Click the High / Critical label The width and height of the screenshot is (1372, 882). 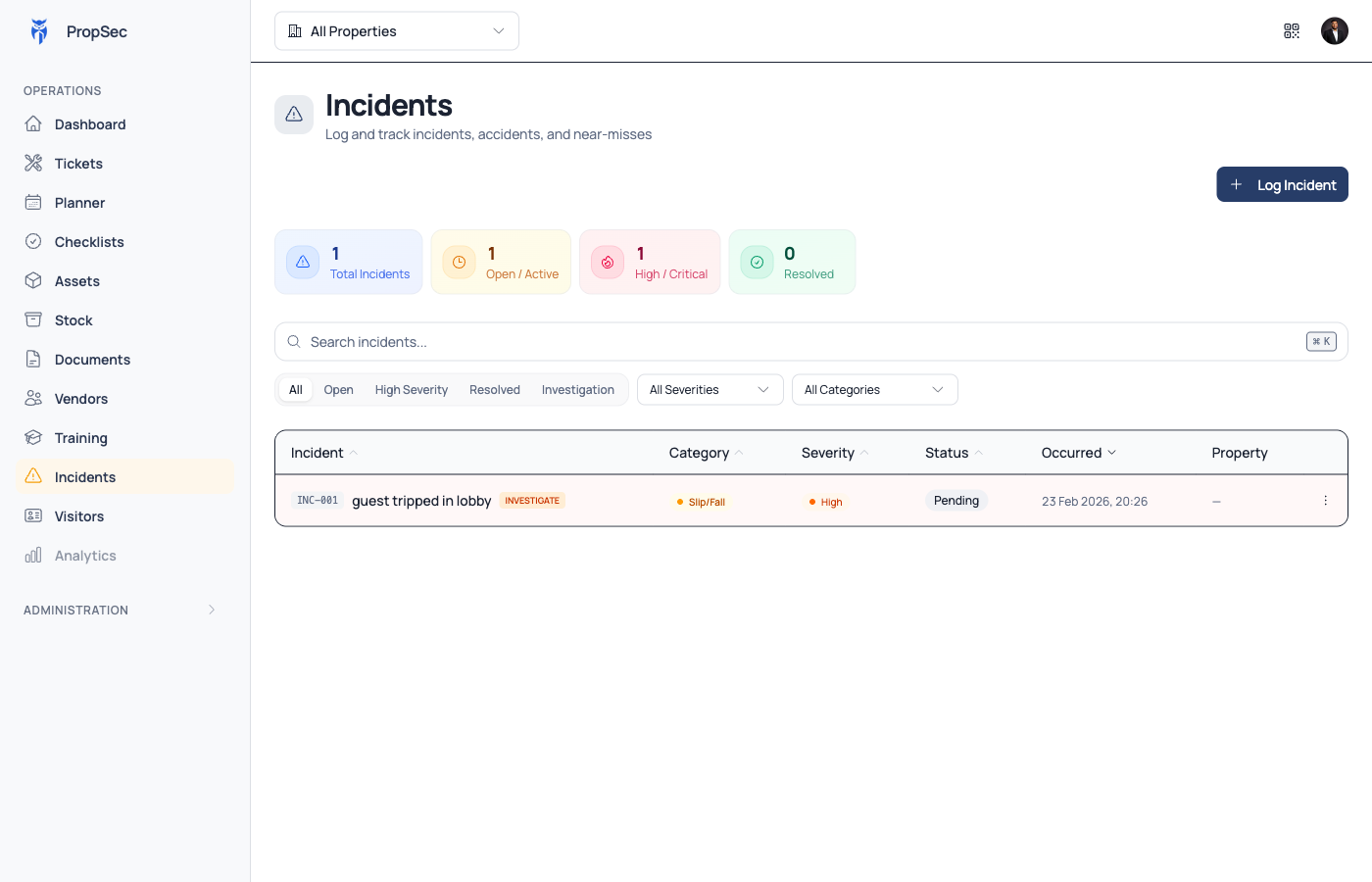coord(671,274)
